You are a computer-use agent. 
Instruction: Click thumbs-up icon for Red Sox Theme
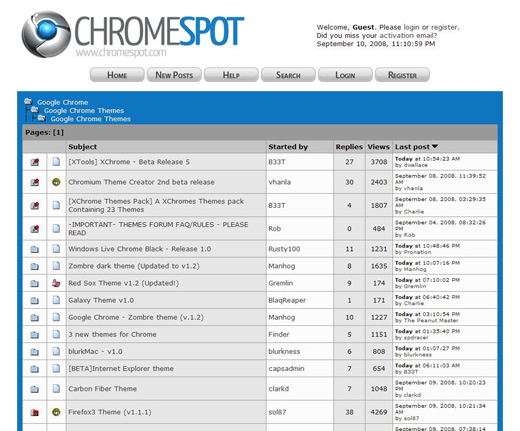click(x=56, y=283)
